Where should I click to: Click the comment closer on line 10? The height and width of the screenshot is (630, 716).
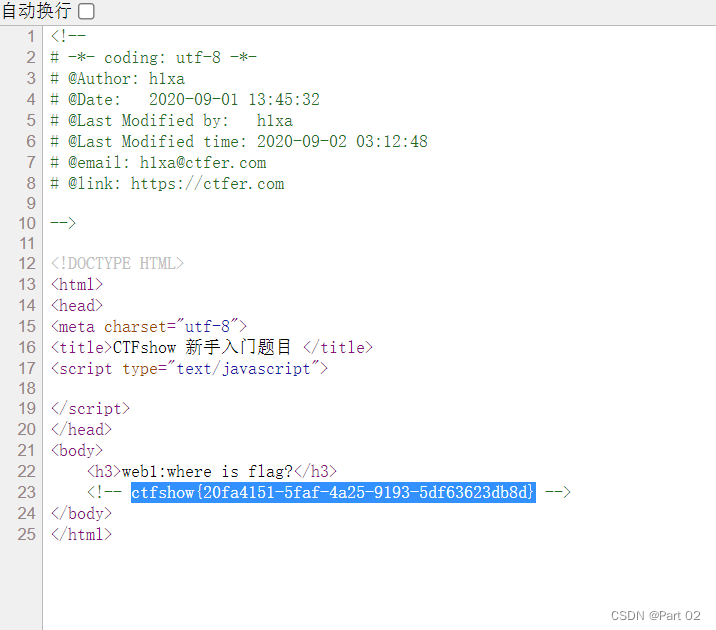click(63, 223)
